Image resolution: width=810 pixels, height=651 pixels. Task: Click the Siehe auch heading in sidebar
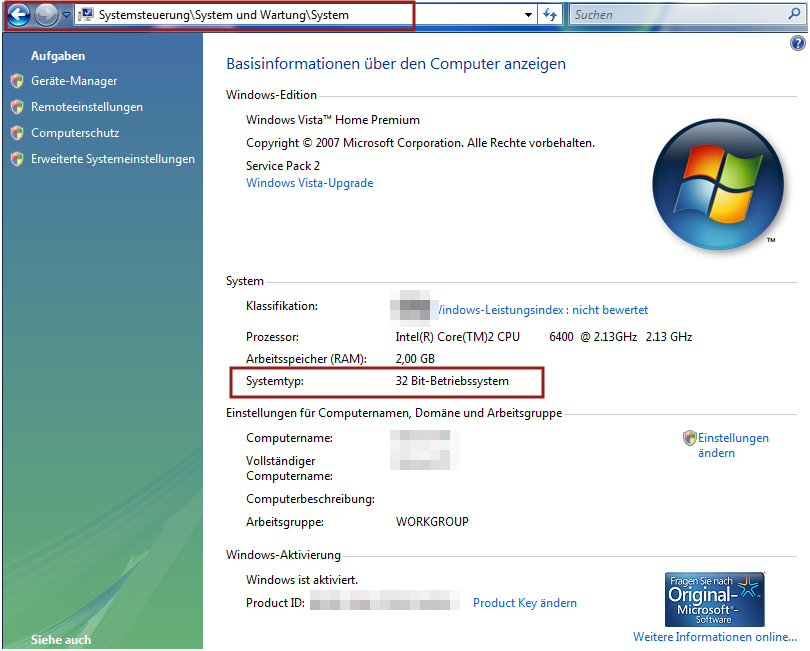[60, 640]
